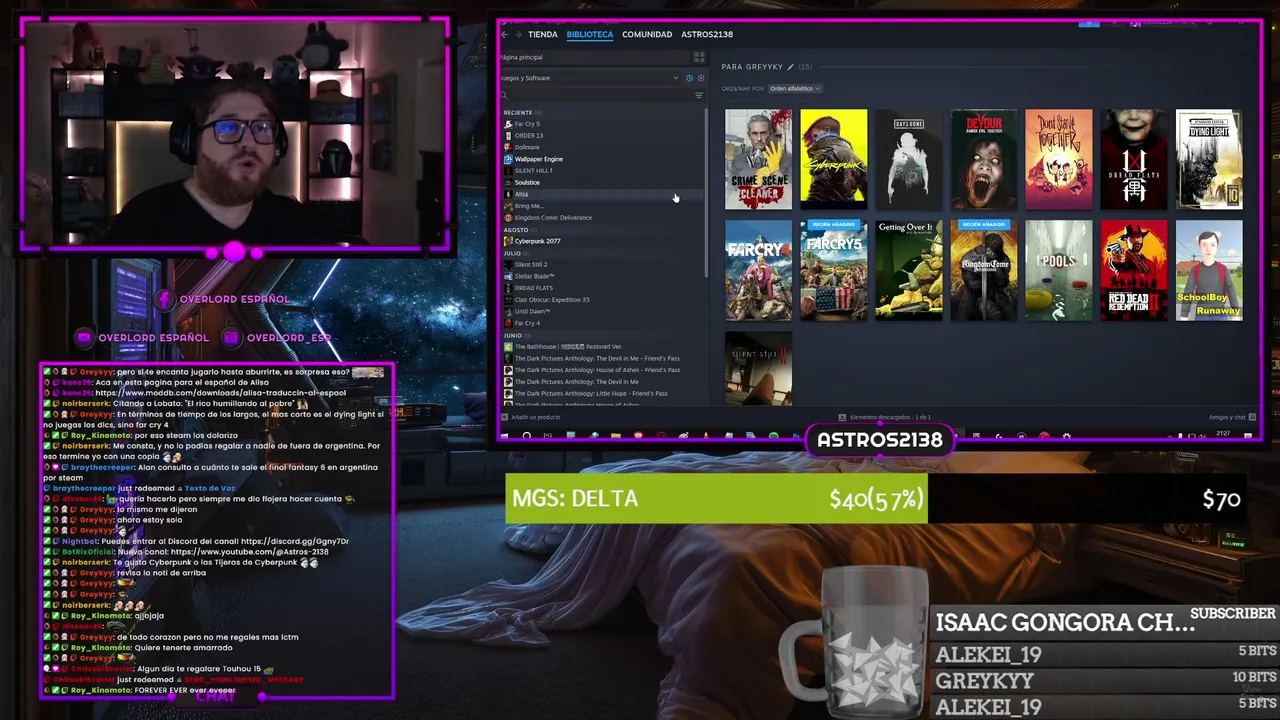
Task: Open Getting Over It cover
Action: pyautogui.click(x=909, y=271)
